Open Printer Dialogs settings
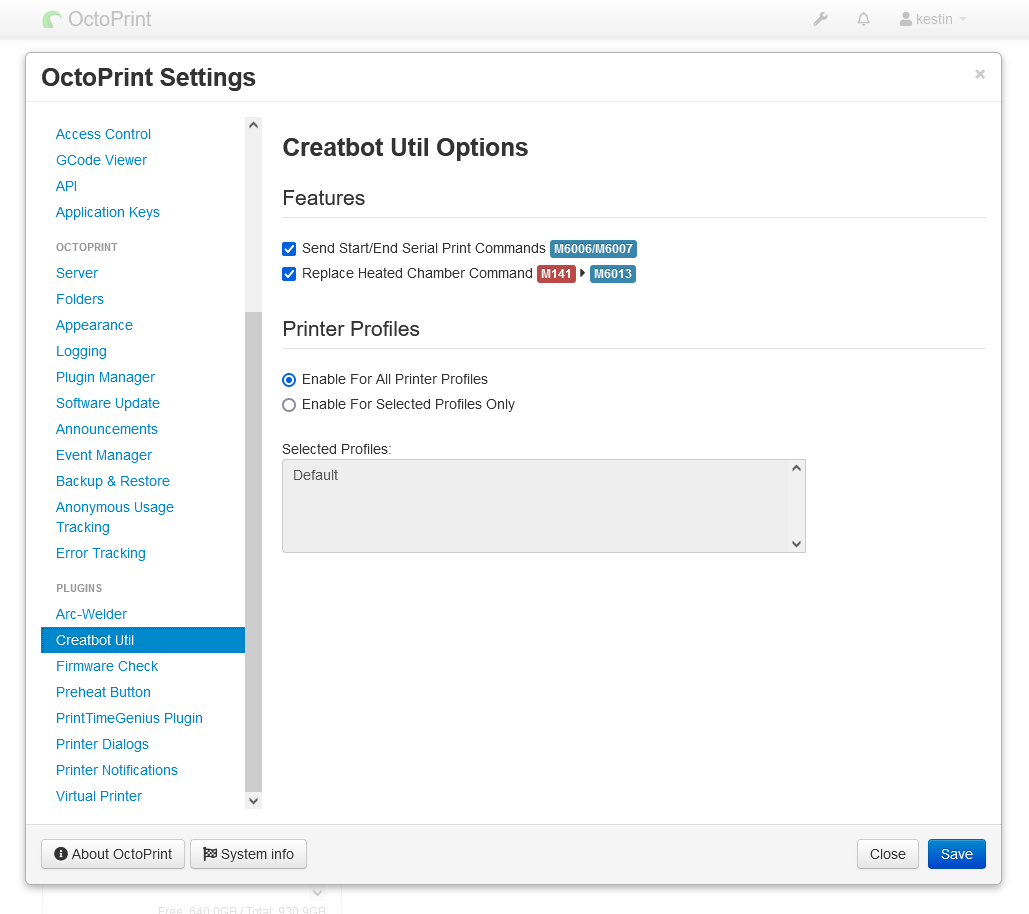Viewport: 1029px width, 914px height. point(102,744)
